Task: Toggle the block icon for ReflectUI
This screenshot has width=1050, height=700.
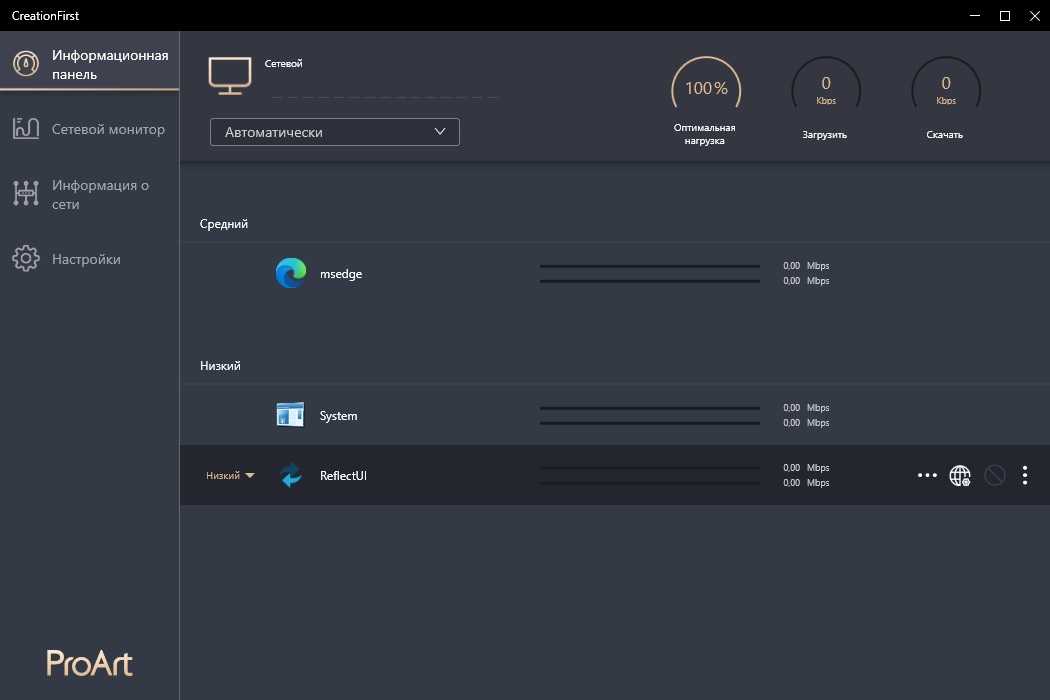Action: [x=994, y=476]
